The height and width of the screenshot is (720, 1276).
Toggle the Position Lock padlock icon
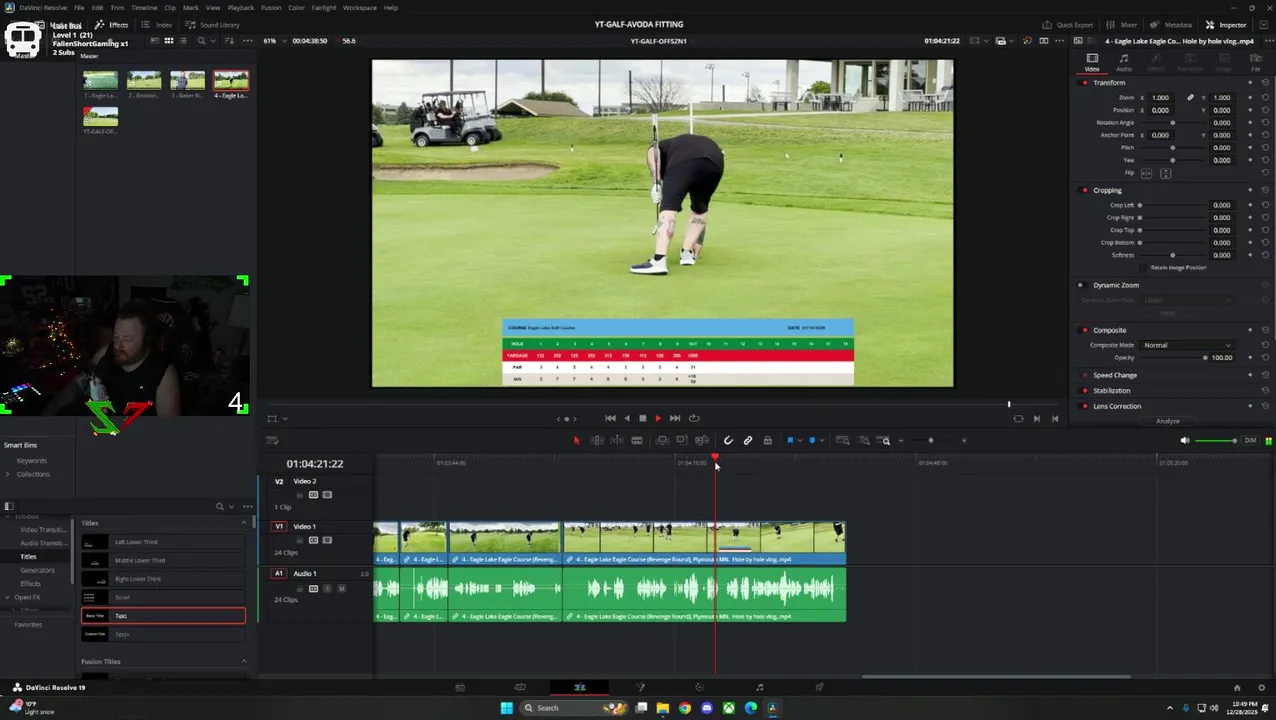coord(767,440)
